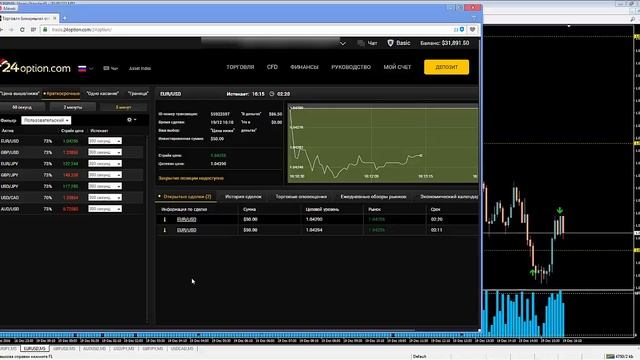Open the ТОРГОВЛЯ menu
This screenshot has width=640, height=360.
(x=240, y=67)
